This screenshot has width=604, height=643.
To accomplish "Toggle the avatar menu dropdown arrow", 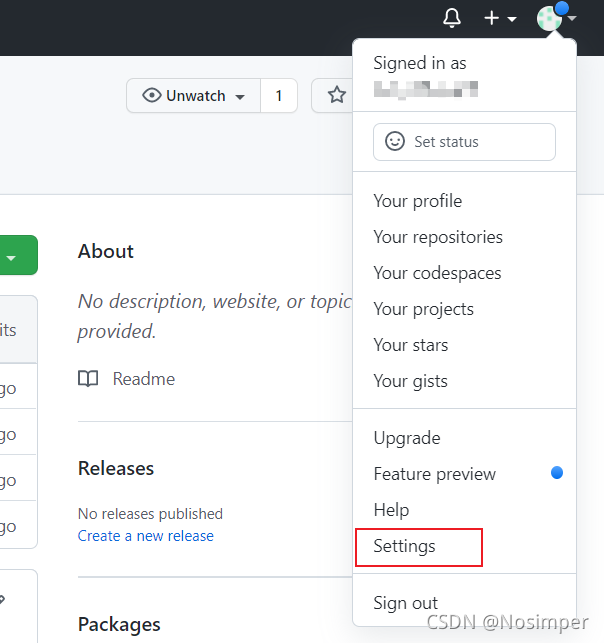I will pos(572,18).
